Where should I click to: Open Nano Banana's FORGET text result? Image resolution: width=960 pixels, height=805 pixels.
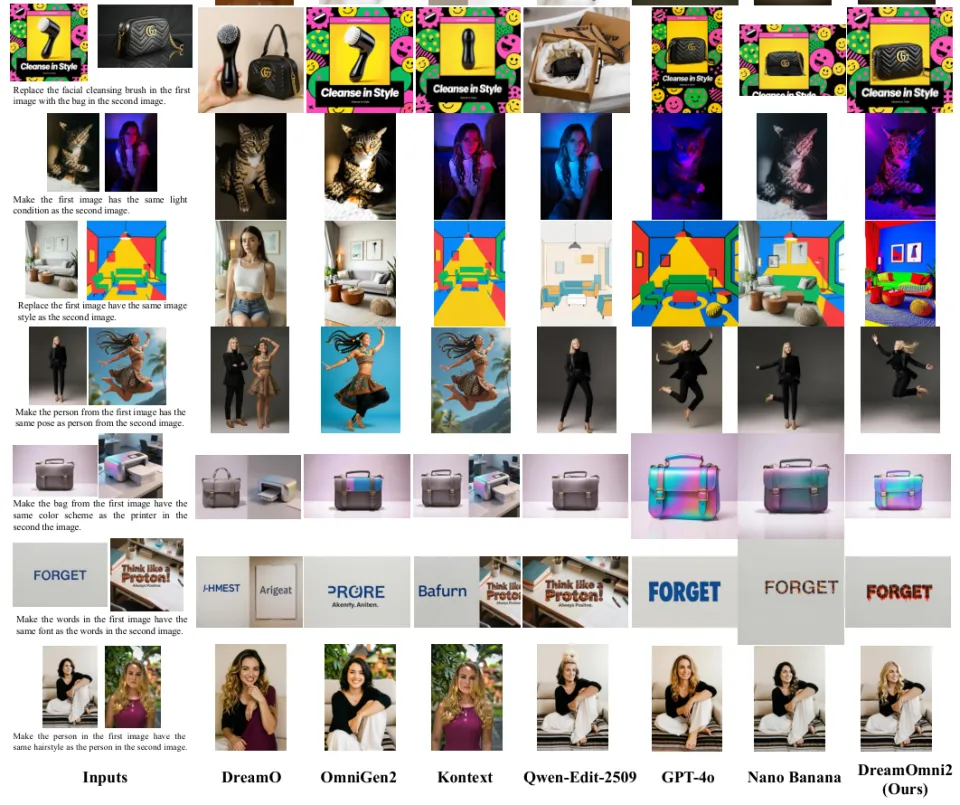790,590
